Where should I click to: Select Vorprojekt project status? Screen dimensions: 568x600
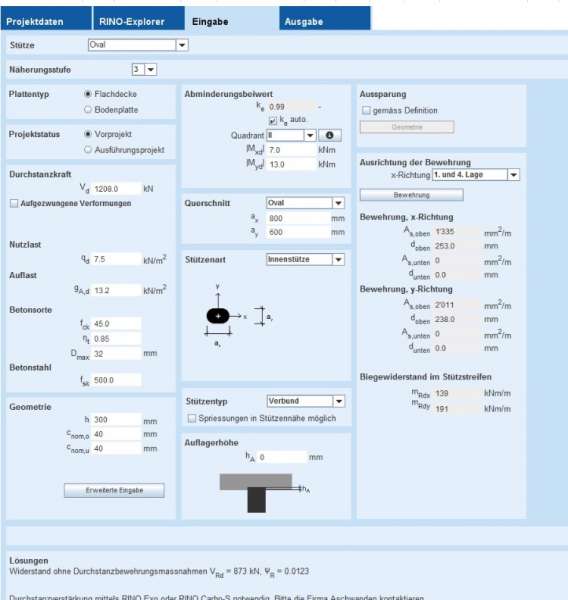point(88,134)
